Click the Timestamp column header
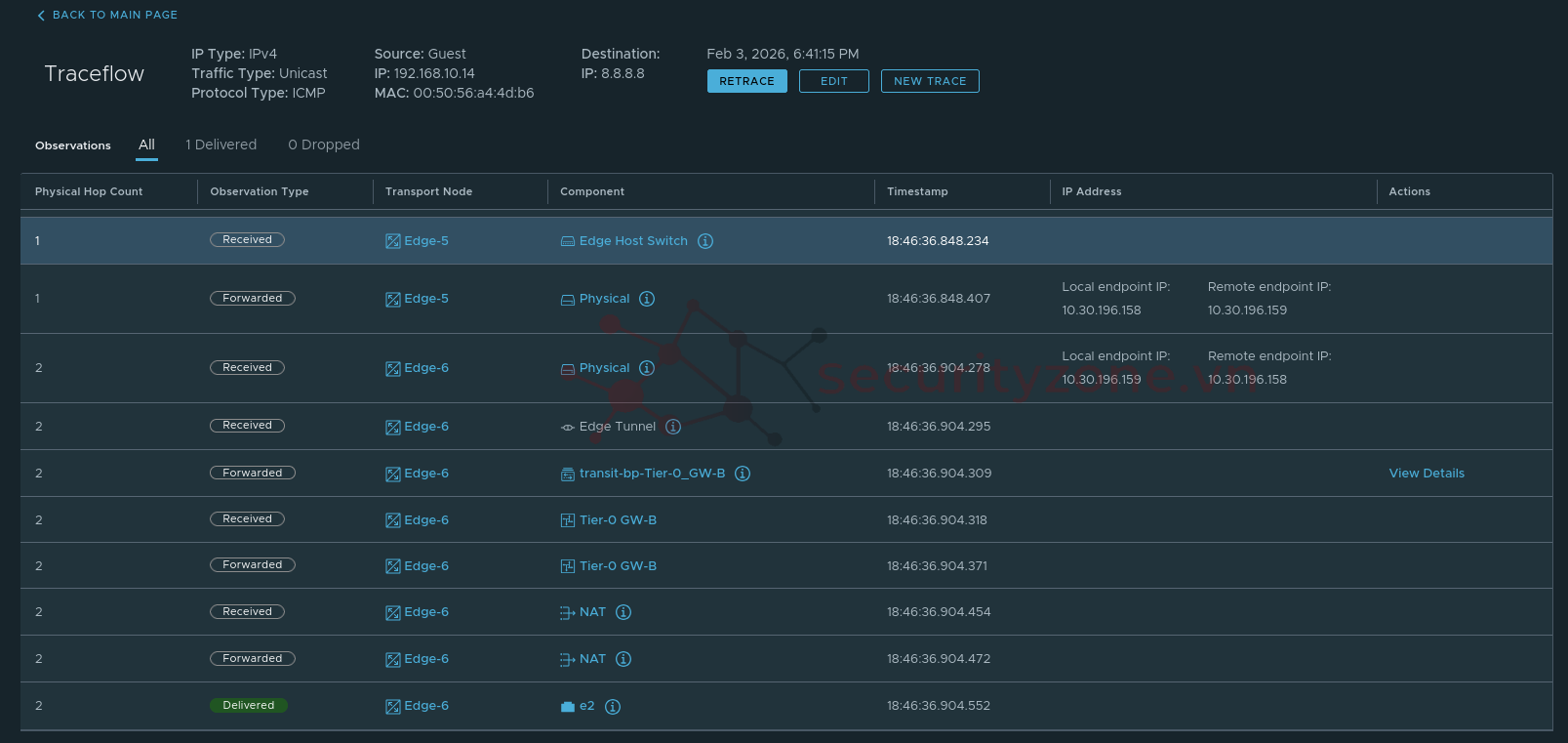1568x743 pixels. pos(917,191)
